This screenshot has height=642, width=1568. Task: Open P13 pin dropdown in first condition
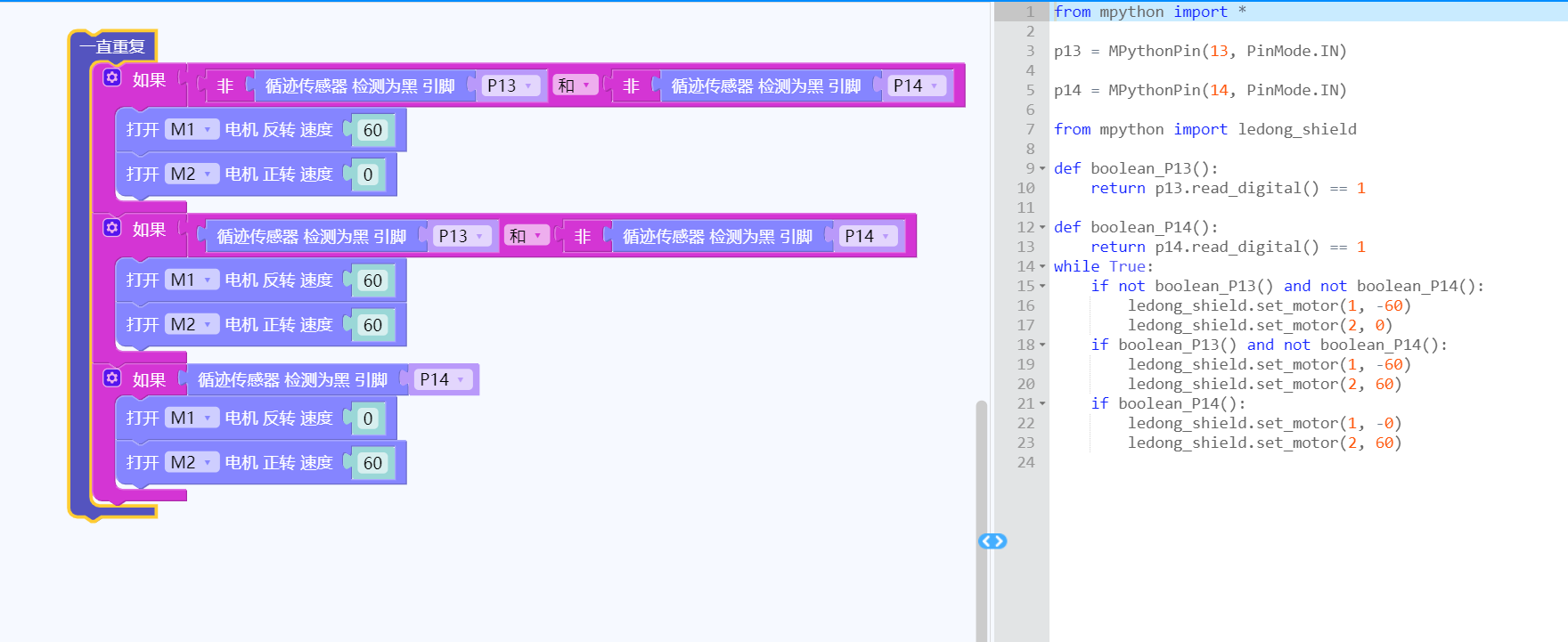[510, 85]
